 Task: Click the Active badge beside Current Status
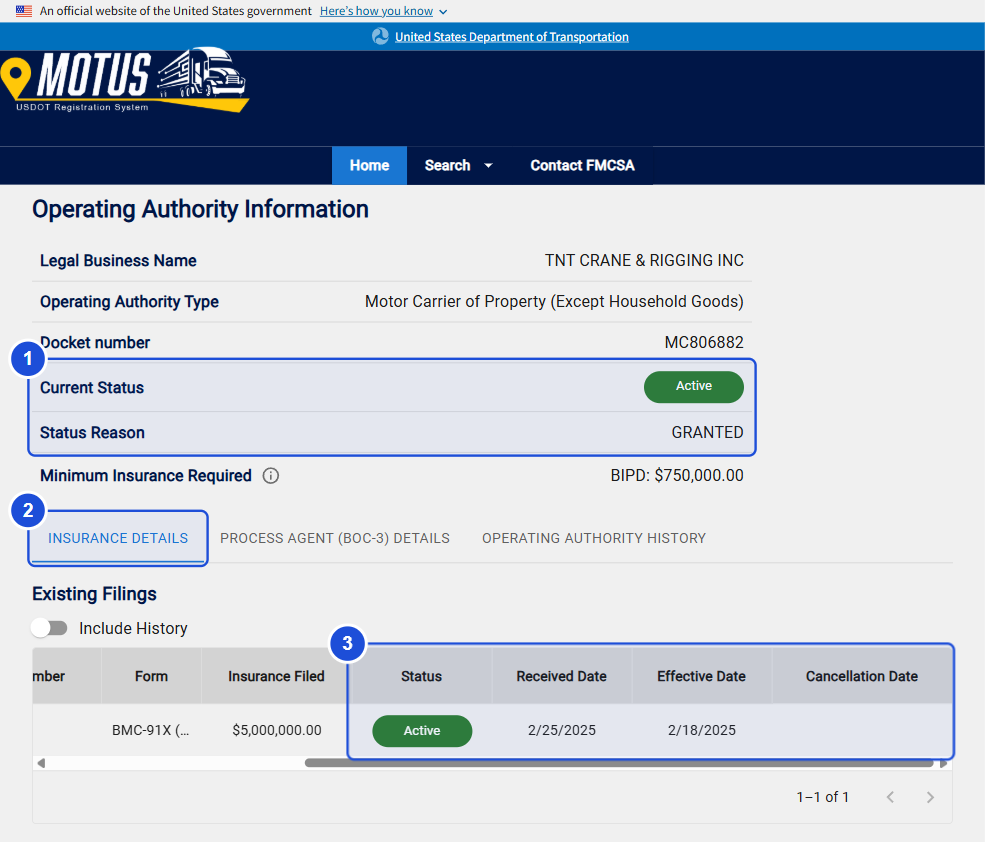pos(694,386)
